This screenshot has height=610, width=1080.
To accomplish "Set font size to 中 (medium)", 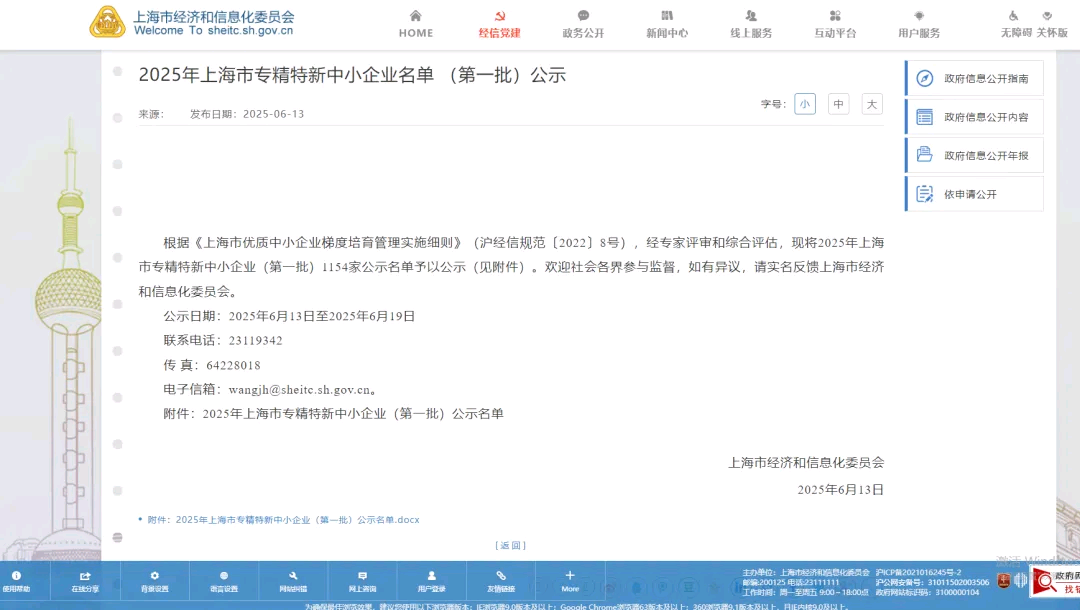I will tap(838, 104).
